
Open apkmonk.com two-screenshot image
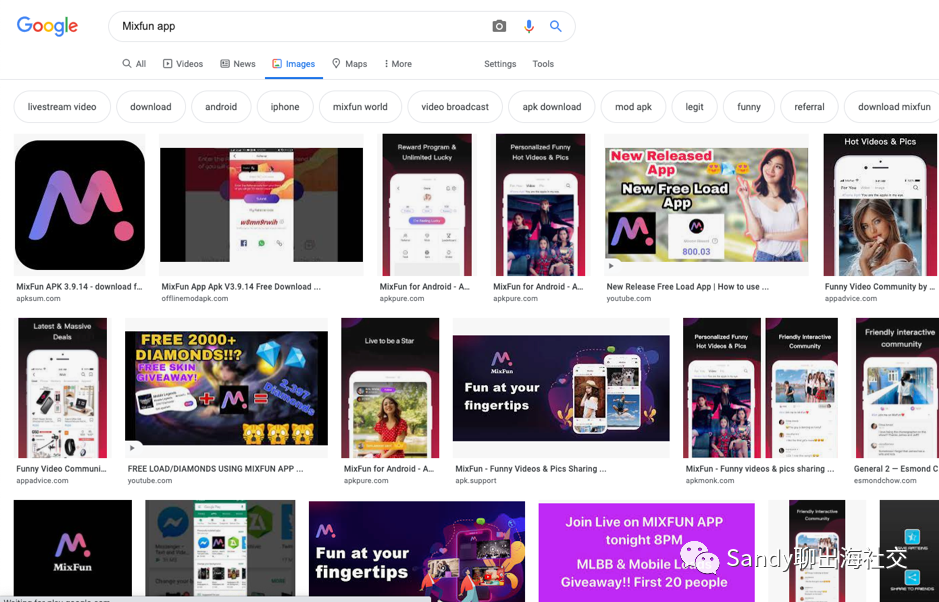761,388
